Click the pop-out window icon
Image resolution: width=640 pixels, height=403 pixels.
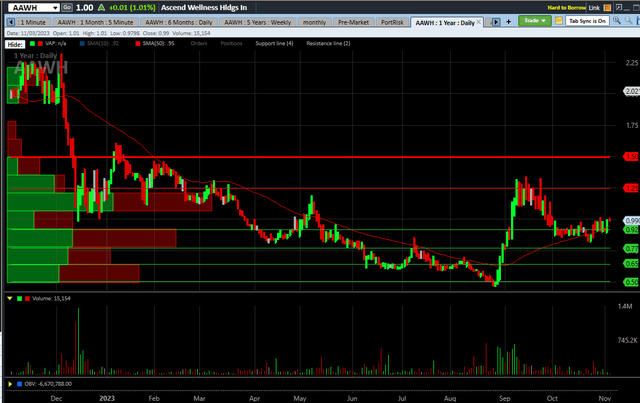tap(619, 7)
